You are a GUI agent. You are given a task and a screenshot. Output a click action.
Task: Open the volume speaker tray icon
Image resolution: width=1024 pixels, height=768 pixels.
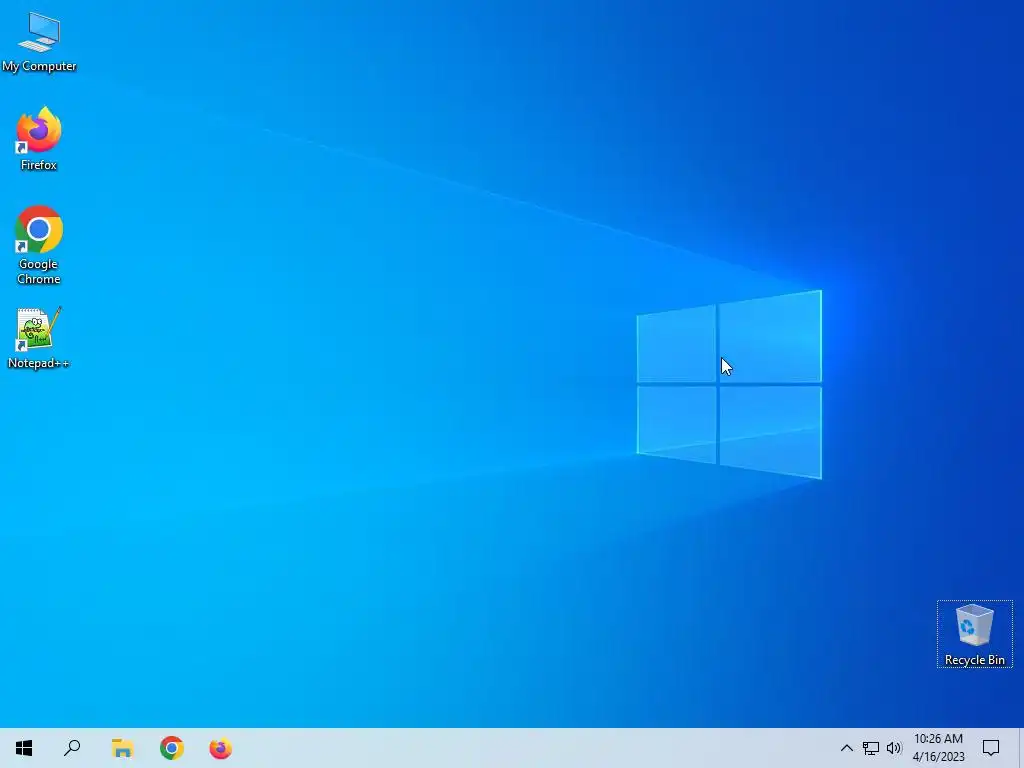pos(894,748)
